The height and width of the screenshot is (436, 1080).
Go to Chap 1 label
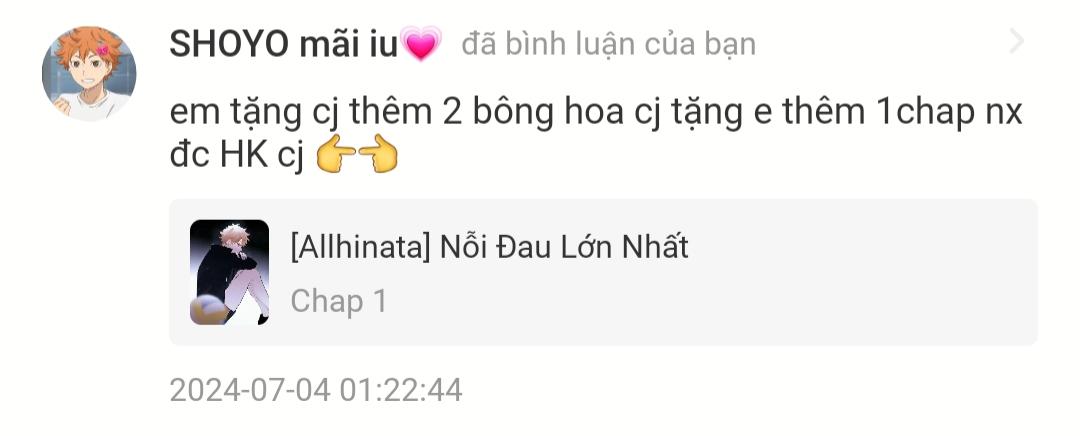(339, 301)
